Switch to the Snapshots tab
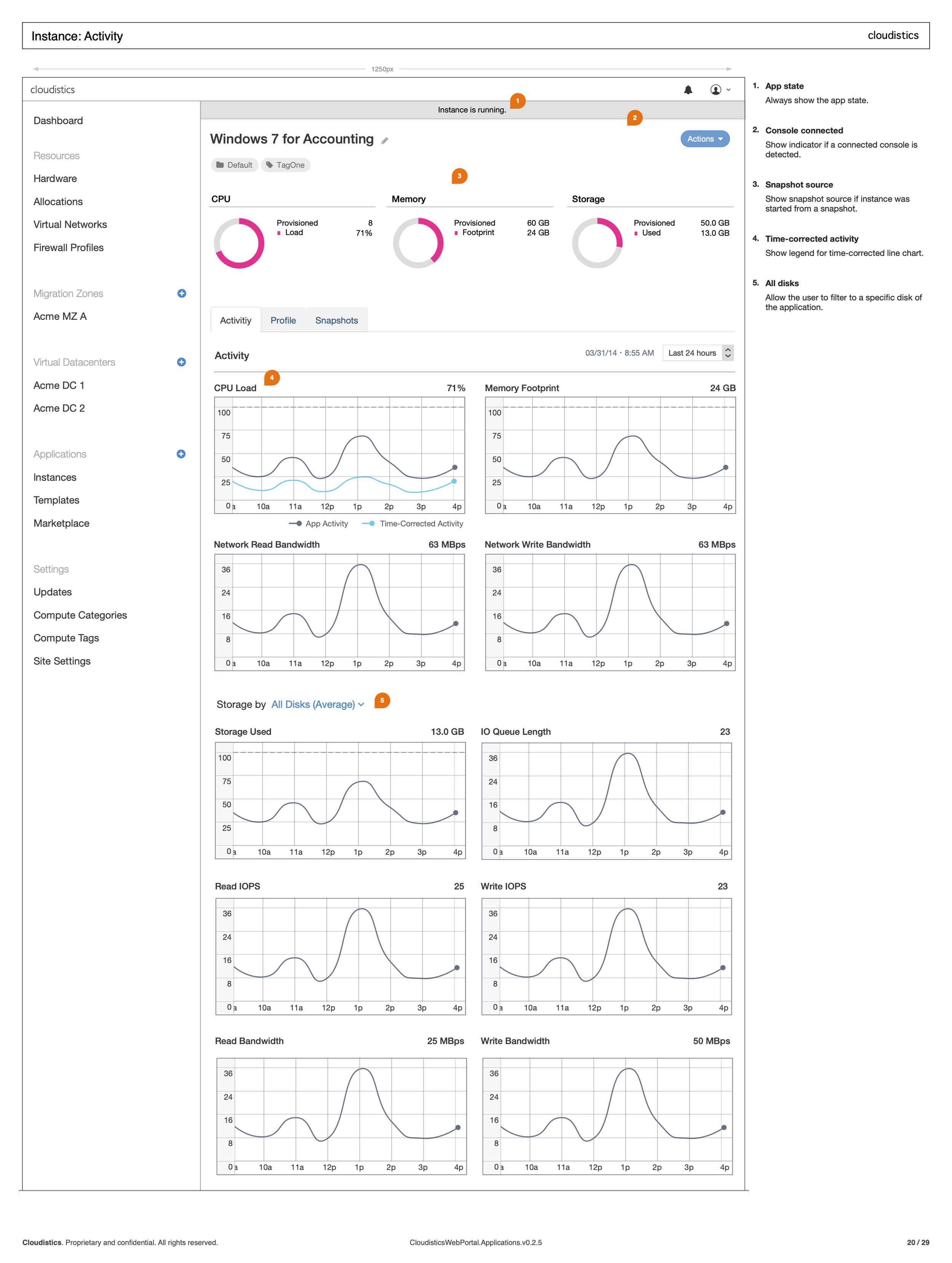This screenshot has width=952, height=1263. [x=336, y=320]
